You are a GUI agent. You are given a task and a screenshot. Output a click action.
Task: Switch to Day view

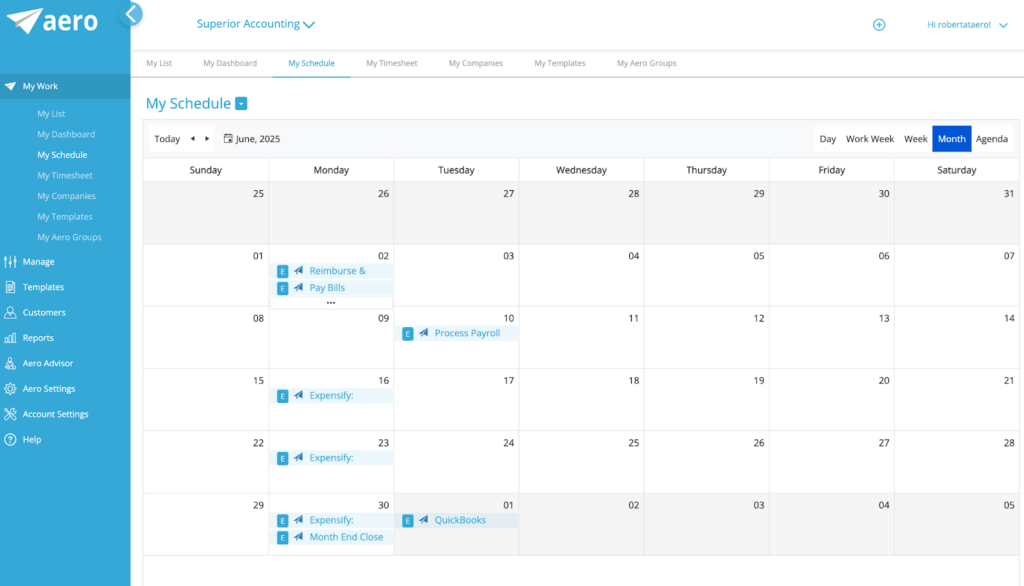click(829, 138)
